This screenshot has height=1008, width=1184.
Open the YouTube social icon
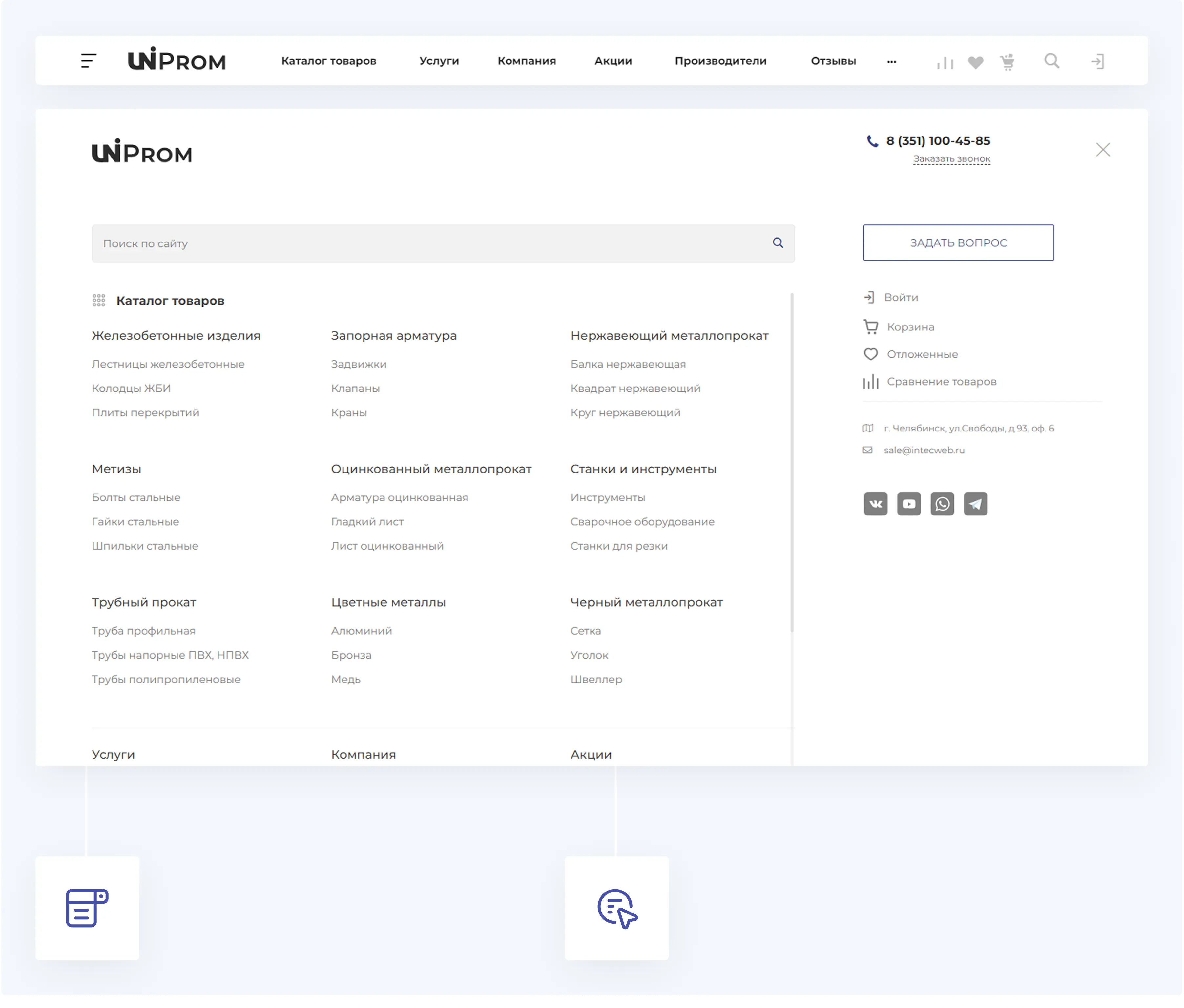[x=908, y=503]
